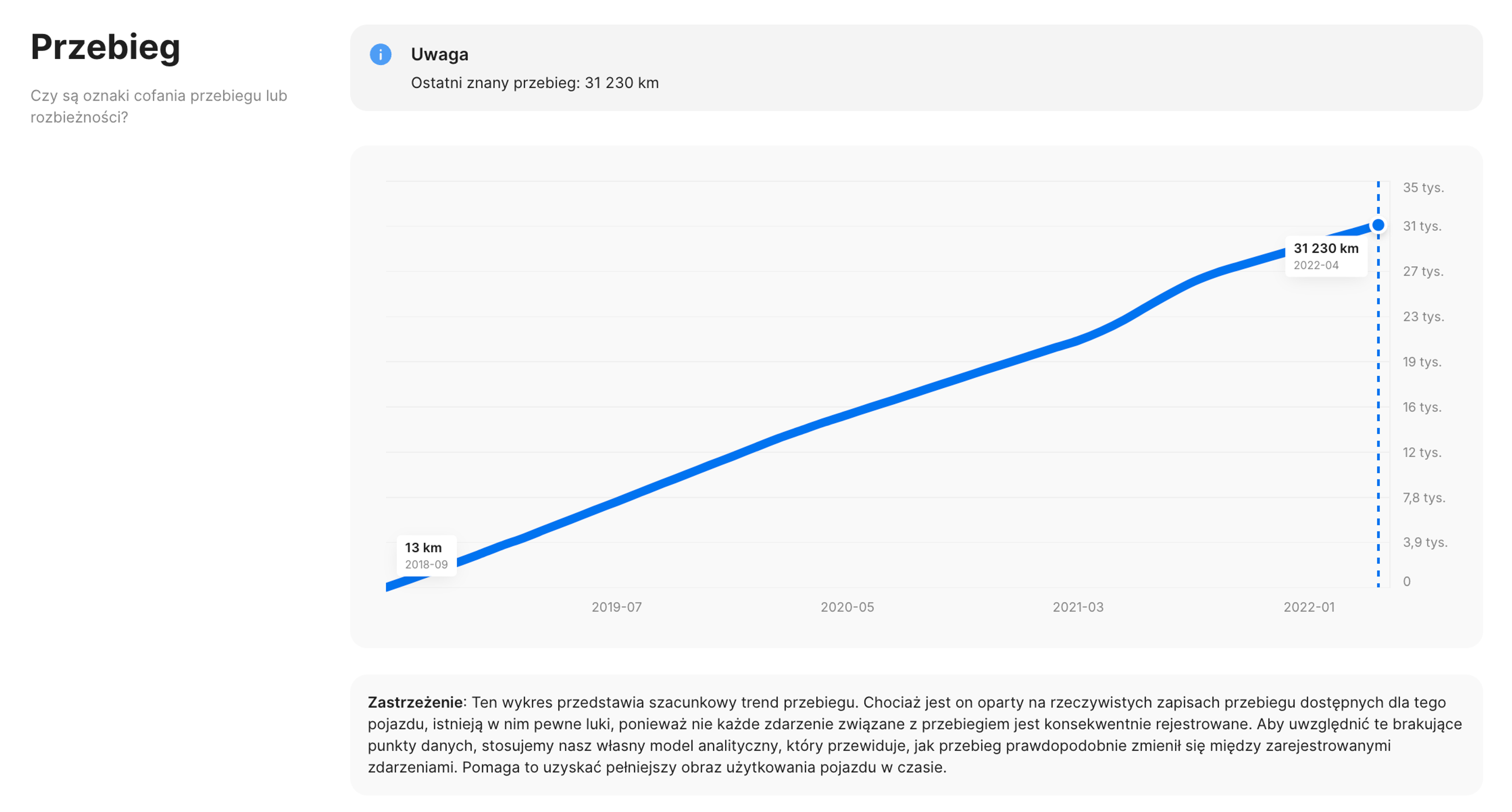Click the 19 tys. y-axis label
The image size is (1512, 812).
point(1421,362)
